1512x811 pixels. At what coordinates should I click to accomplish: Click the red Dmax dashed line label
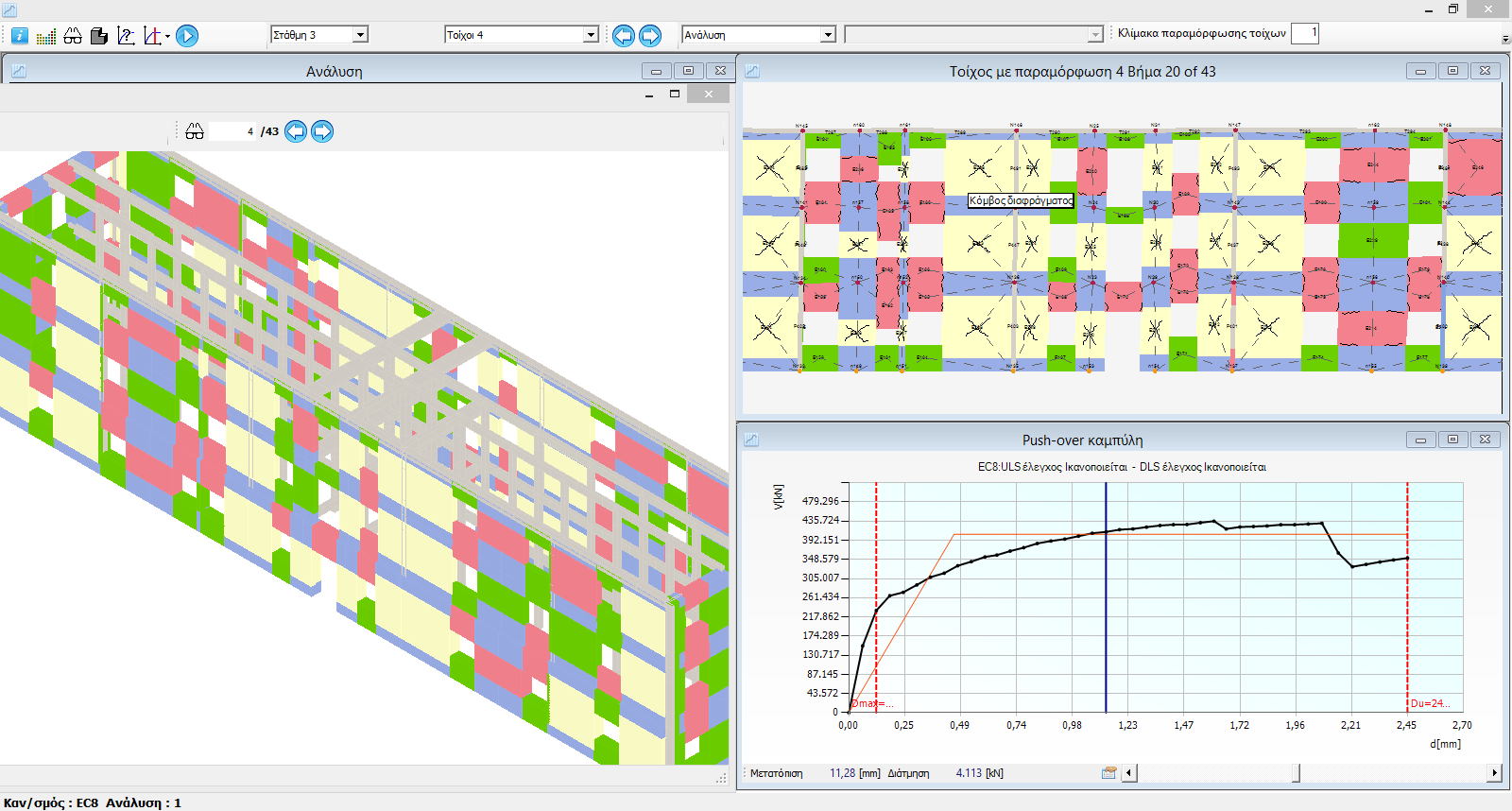[872, 703]
